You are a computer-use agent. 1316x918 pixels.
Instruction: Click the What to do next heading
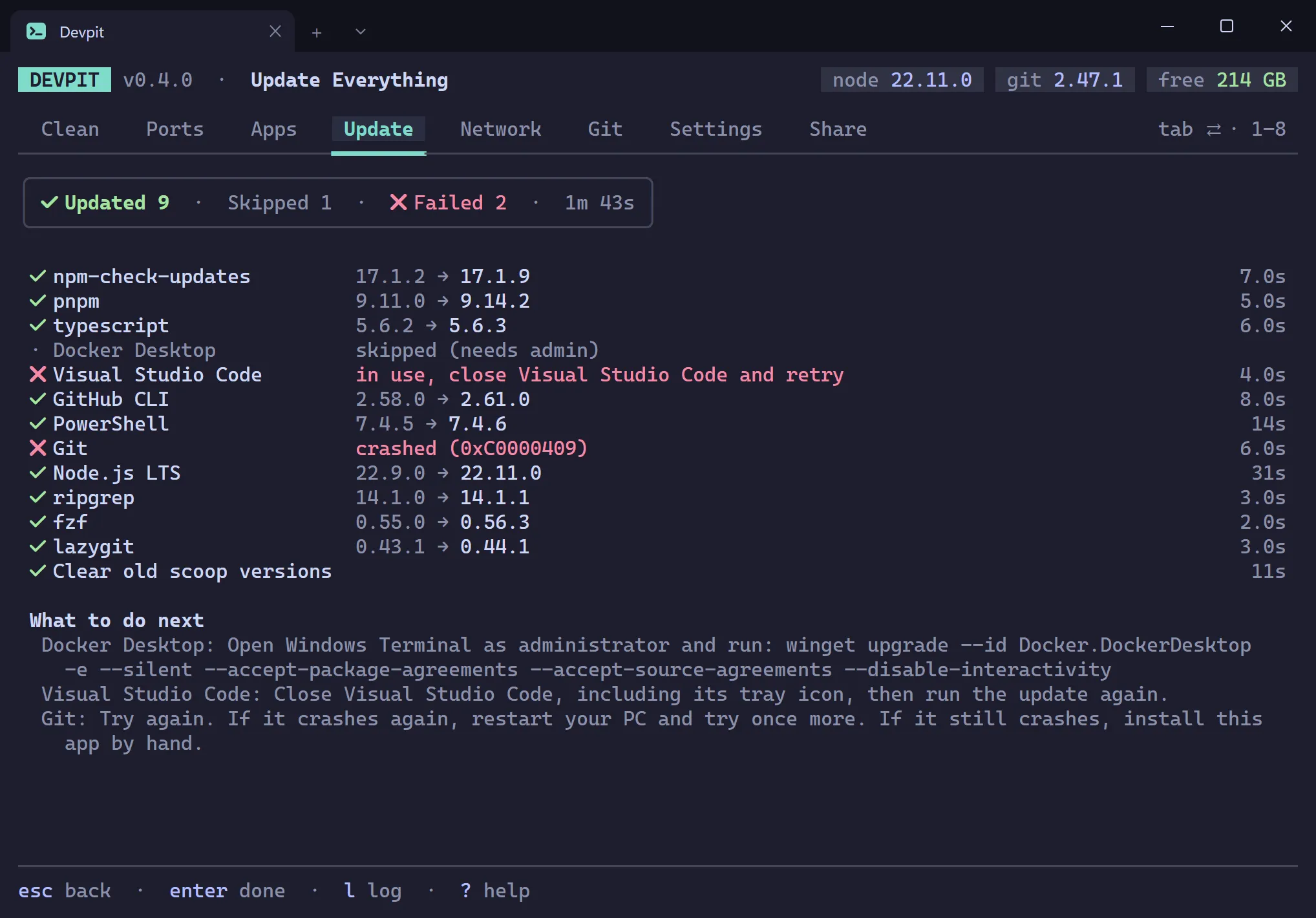[x=117, y=621]
